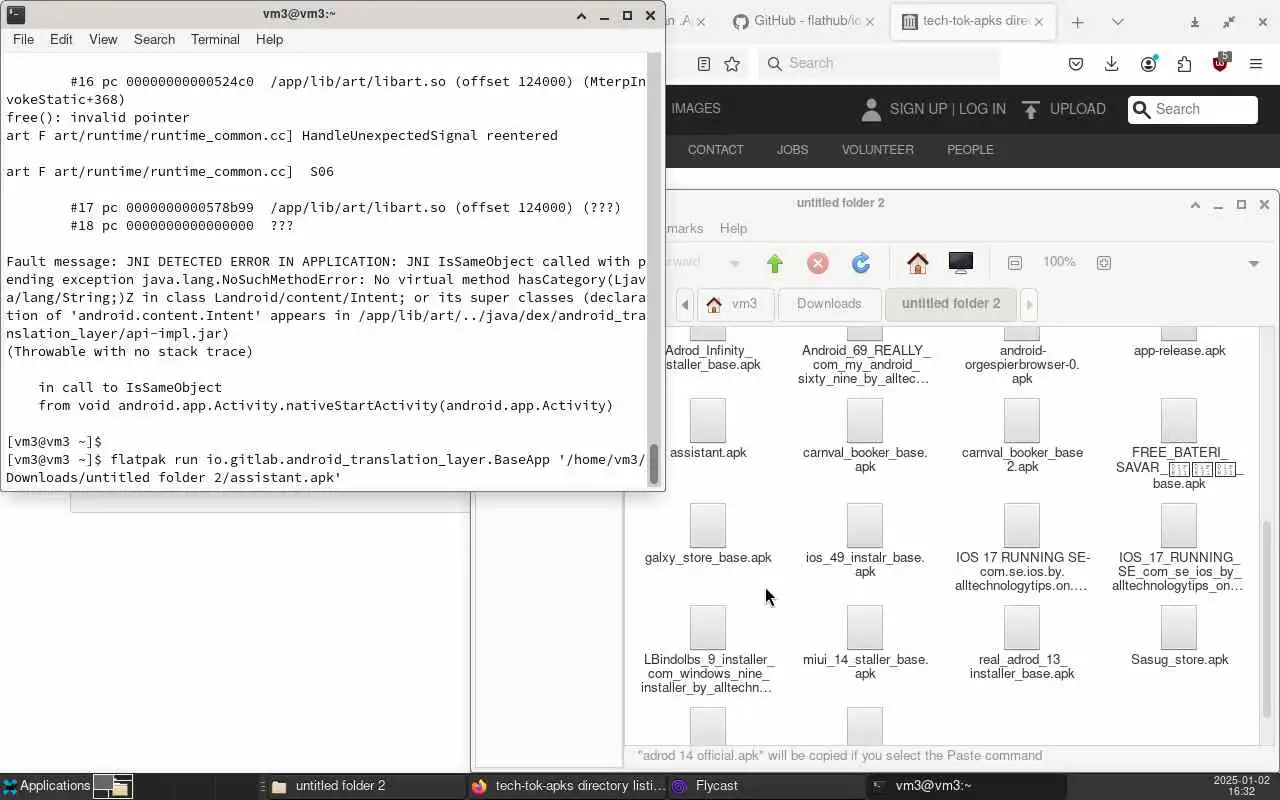The width and height of the screenshot is (1280, 800).
Task: Open Help menu in file manager
Action: pos(733,228)
